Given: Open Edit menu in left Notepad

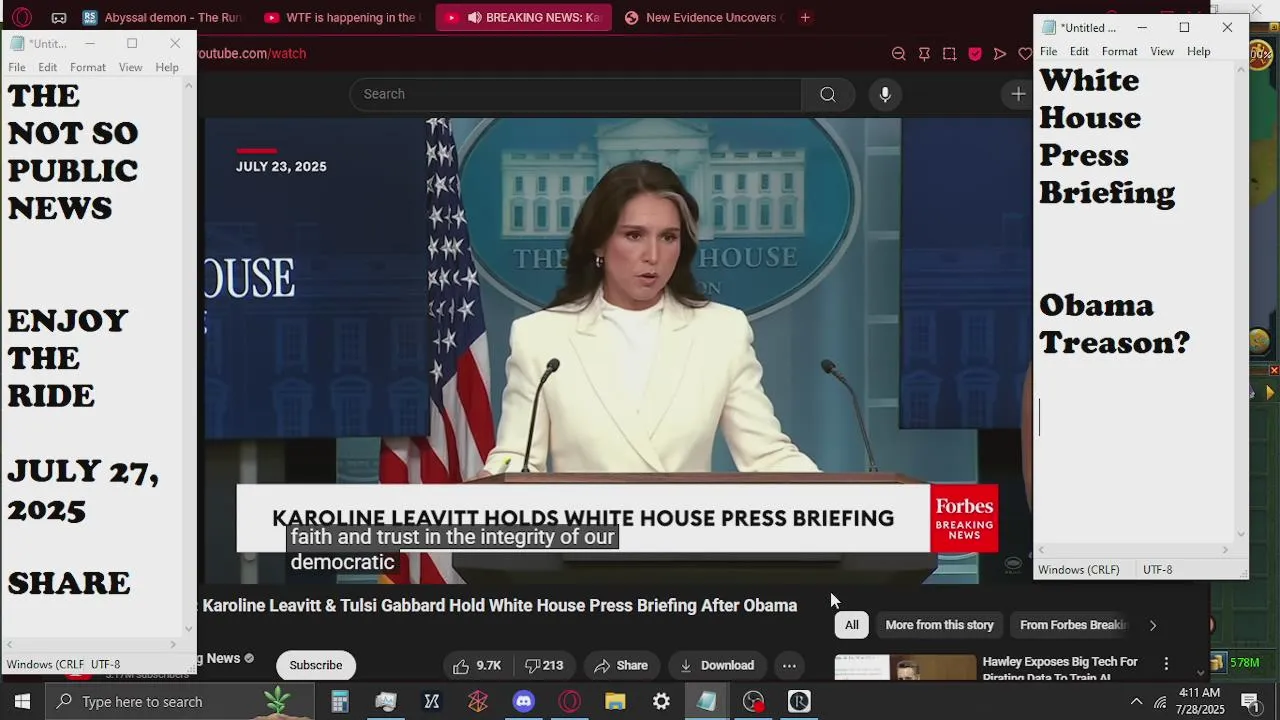Looking at the screenshot, I should coord(48,67).
